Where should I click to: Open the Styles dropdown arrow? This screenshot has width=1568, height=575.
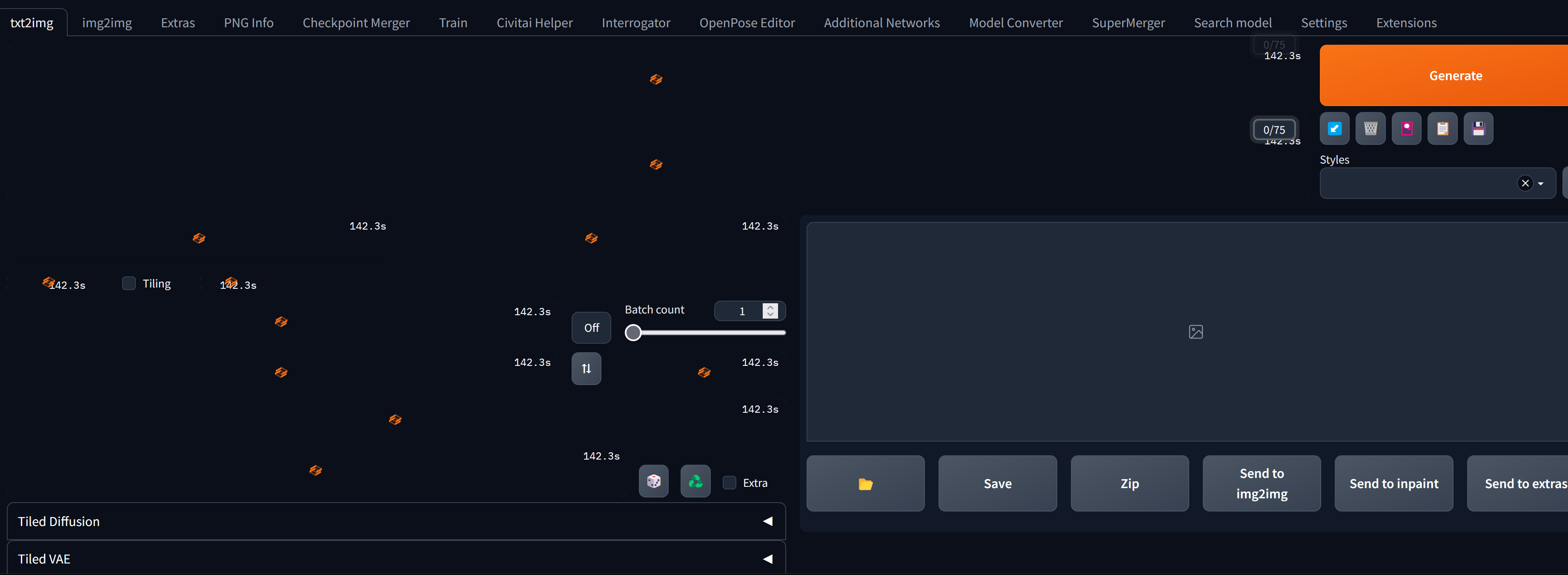(1541, 183)
